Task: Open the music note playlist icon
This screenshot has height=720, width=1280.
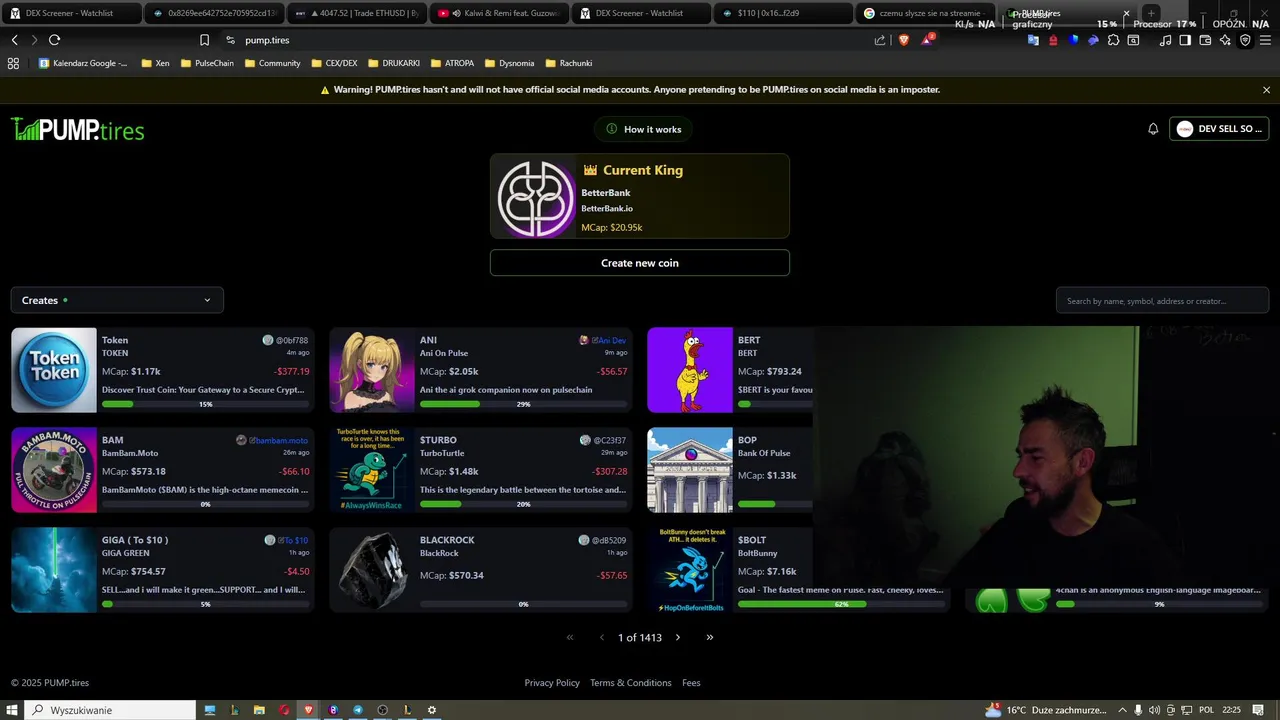Action: pyautogui.click(x=1165, y=40)
